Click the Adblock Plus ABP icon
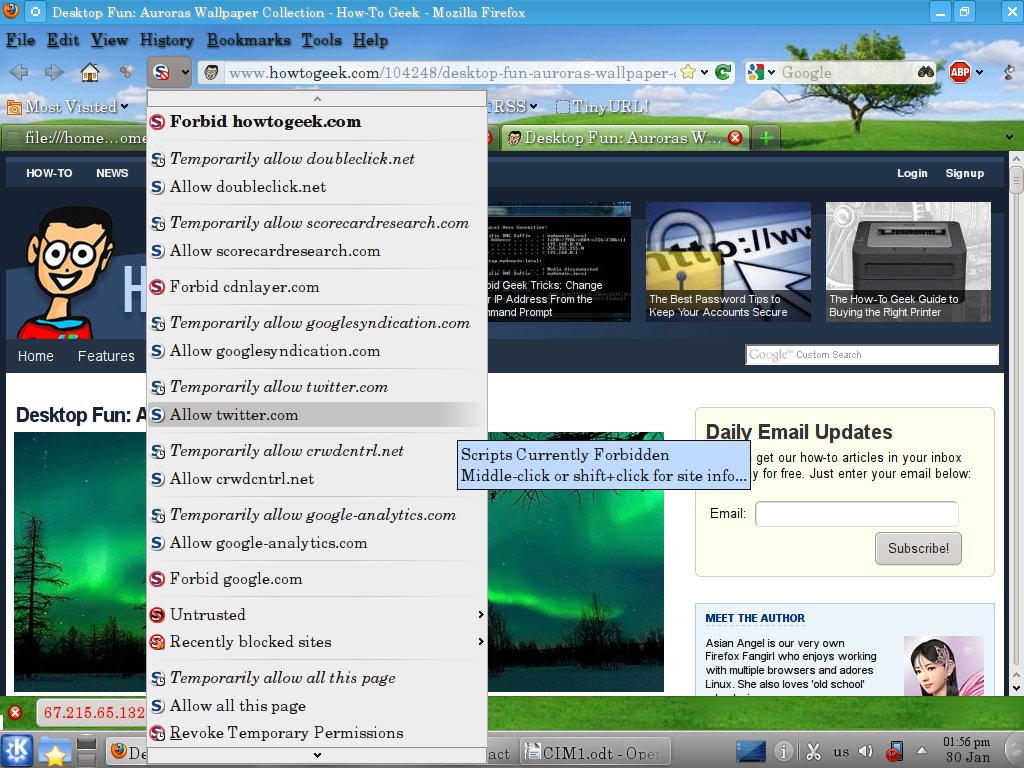This screenshot has height=768, width=1024. coord(959,72)
